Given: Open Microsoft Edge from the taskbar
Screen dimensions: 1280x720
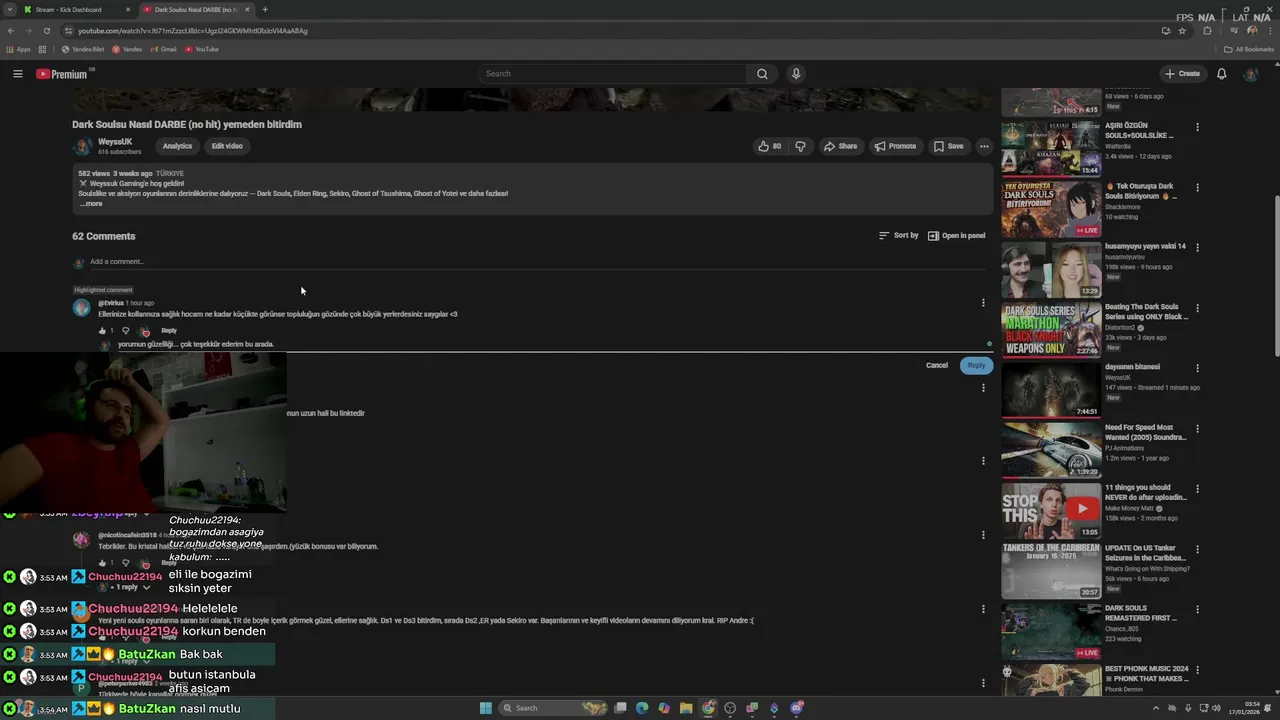Looking at the screenshot, I should (x=642, y=708).
